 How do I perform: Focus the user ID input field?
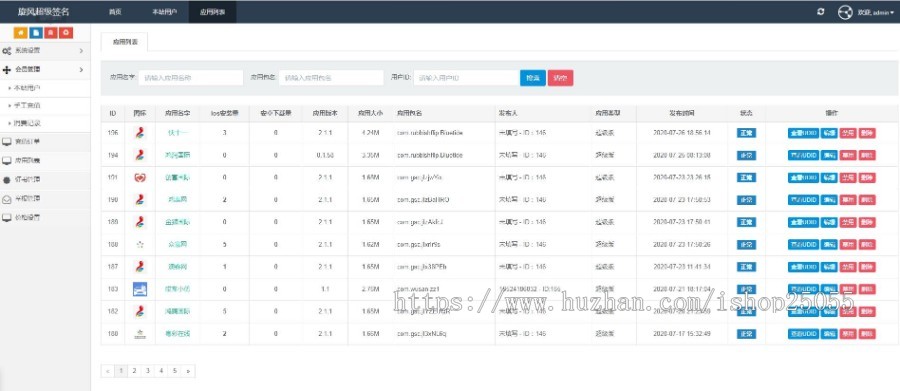tap(466, 78)
